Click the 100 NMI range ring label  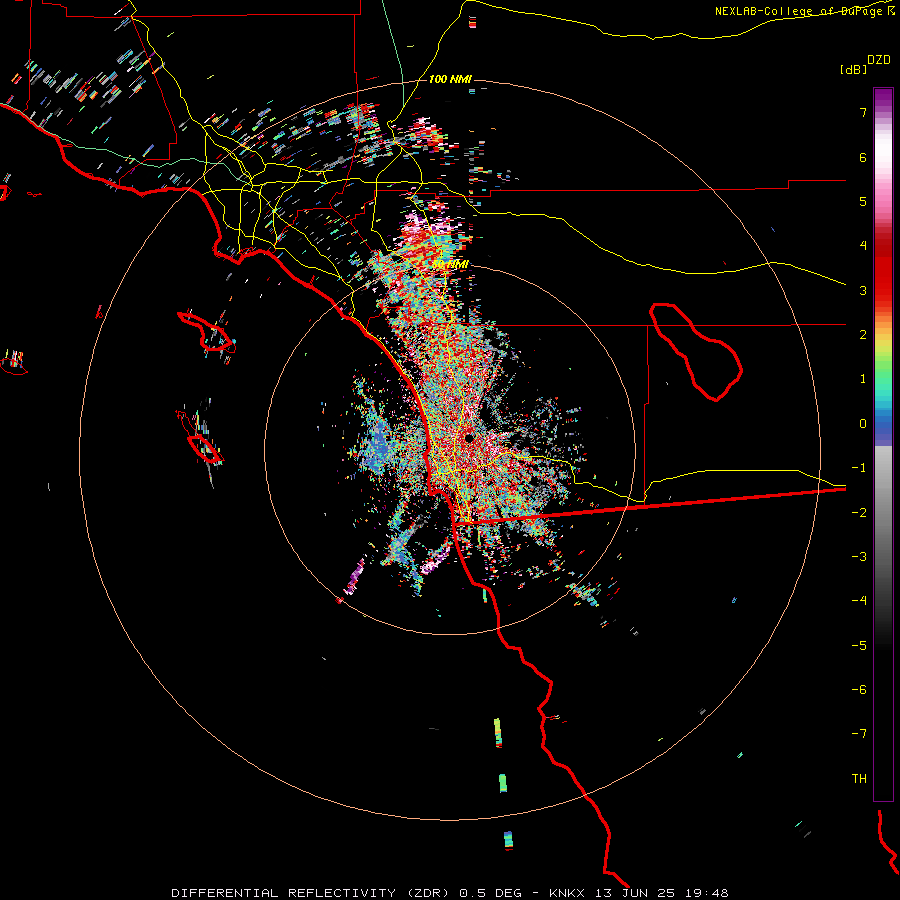pos(449,79)
